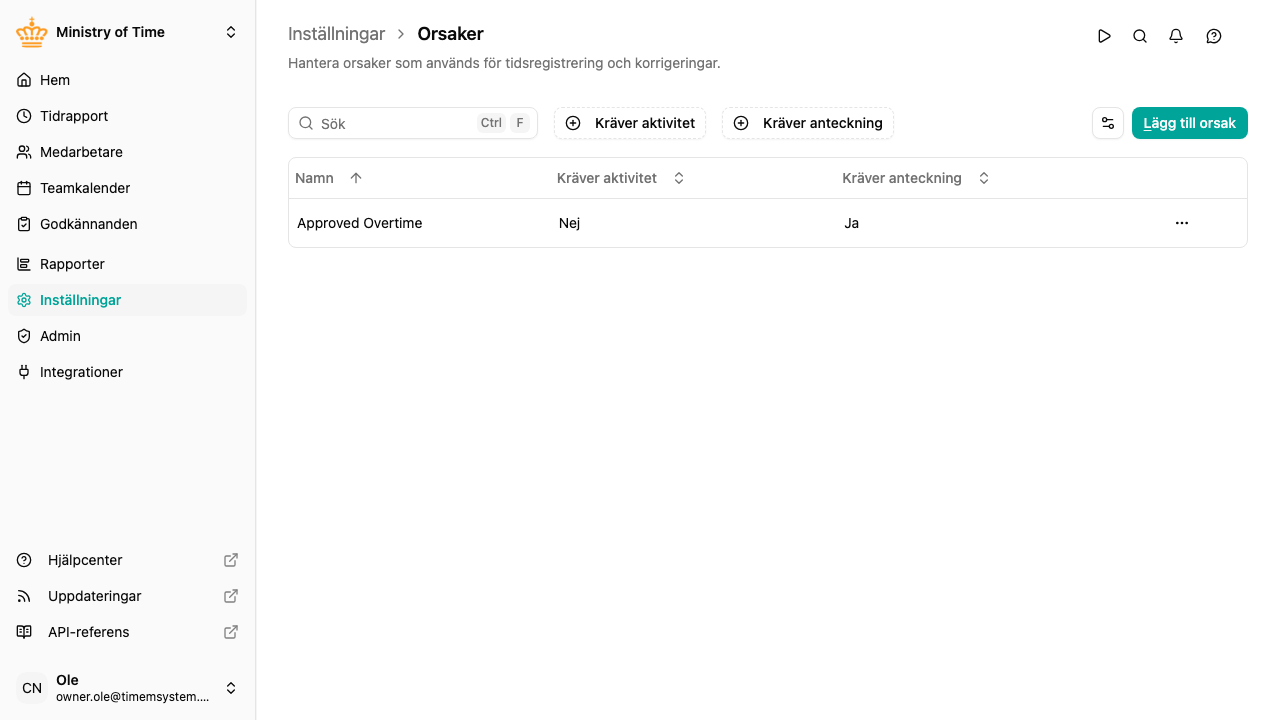The image size is (1280, 720).
Task: Click the Lägg till orsak button
Action: coord(1190,123)
